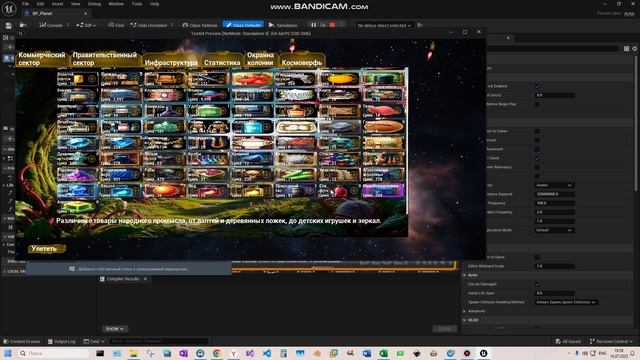Stop the play session with red stop button
Viewport: 640px width, 360px height.
tap(332, 25)
